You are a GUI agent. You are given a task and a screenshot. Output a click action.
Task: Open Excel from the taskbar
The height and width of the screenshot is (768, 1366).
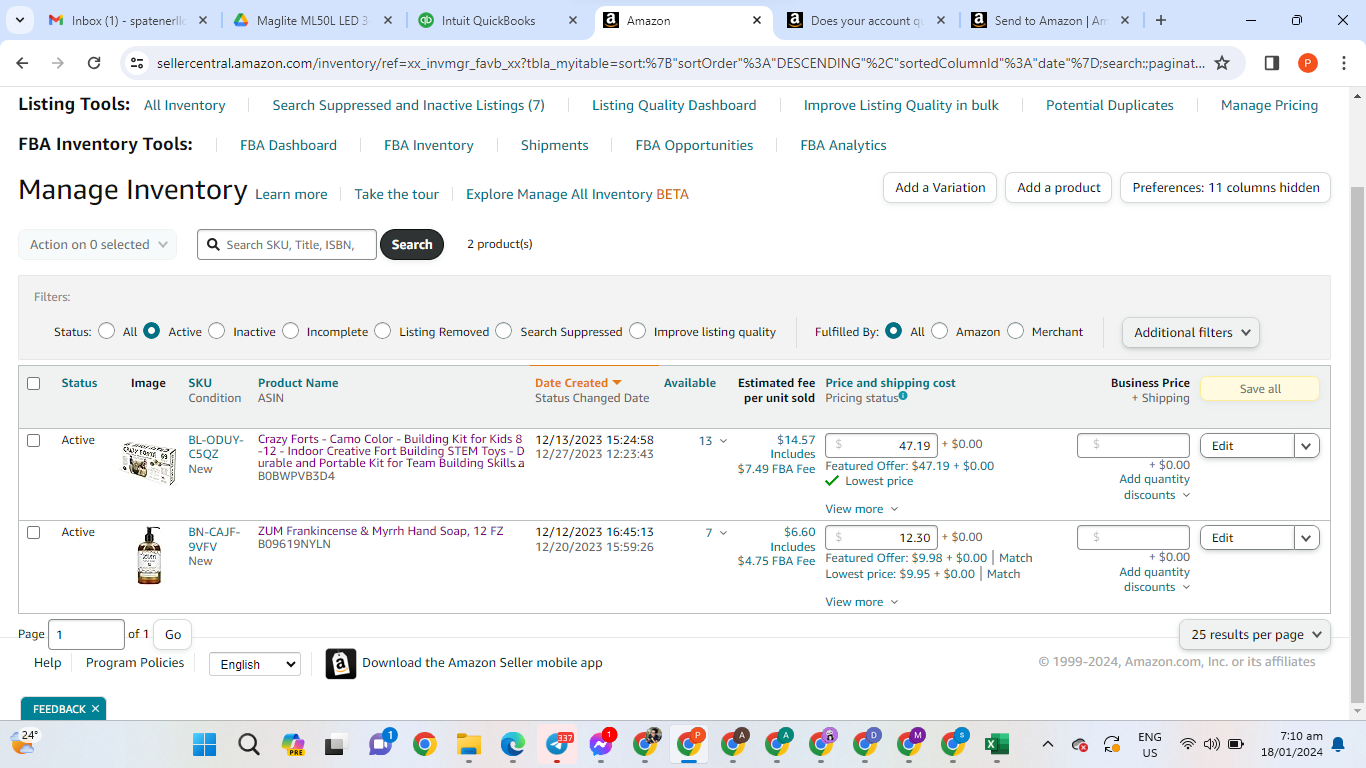(x=996, y=744)
